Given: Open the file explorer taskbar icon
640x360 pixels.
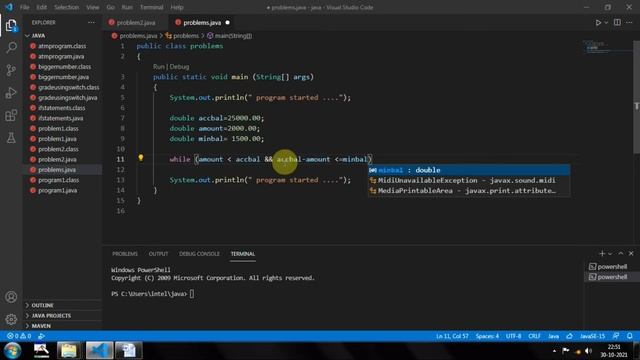Looking at the screenshot, I should coord(68,351).
